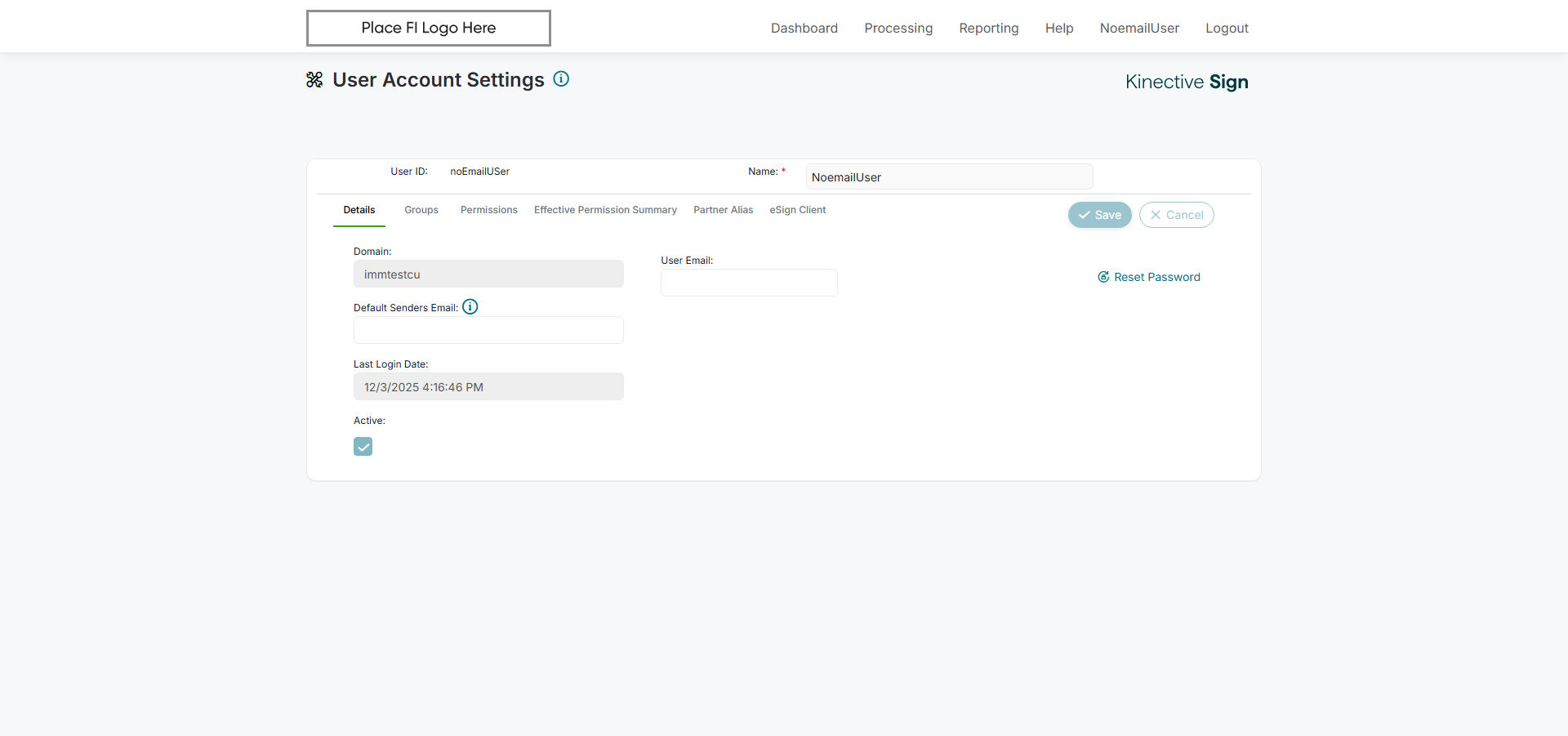Focus the Name input field
Viewport: 1568px width, 736px height.
(x=949, y=177)
